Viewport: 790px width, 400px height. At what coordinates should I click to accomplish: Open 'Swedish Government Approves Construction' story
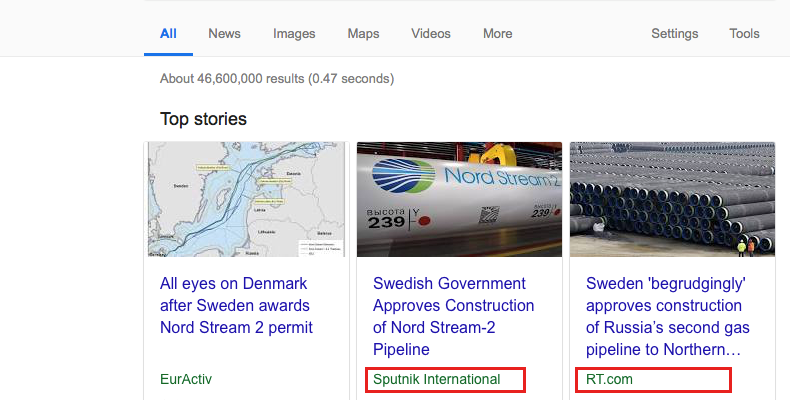pos(453,316)
